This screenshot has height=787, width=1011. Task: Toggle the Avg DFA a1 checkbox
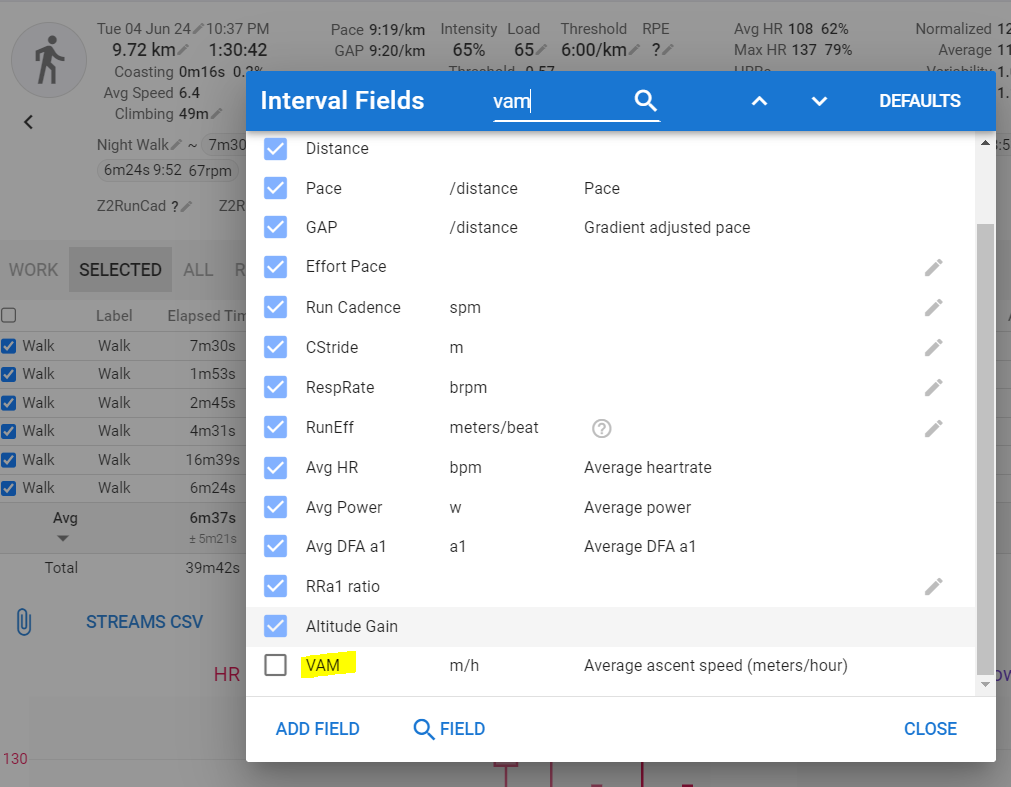coord(275,546)
